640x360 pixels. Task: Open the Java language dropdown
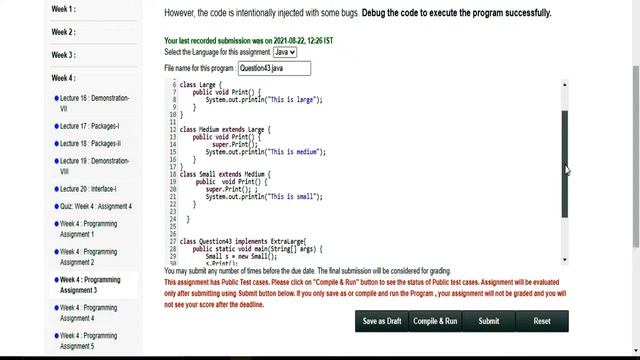pyautogui.click(x=284, y=52)
